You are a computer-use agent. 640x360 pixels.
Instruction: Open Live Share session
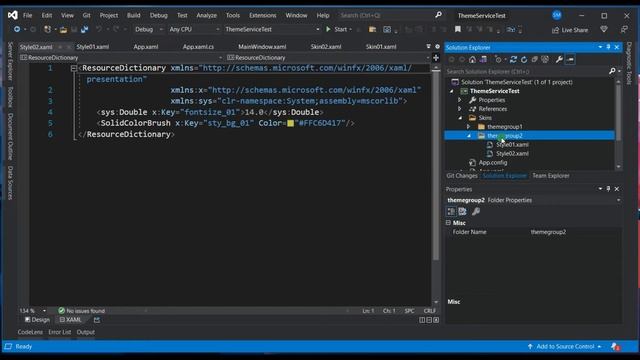tap(570, 30)
